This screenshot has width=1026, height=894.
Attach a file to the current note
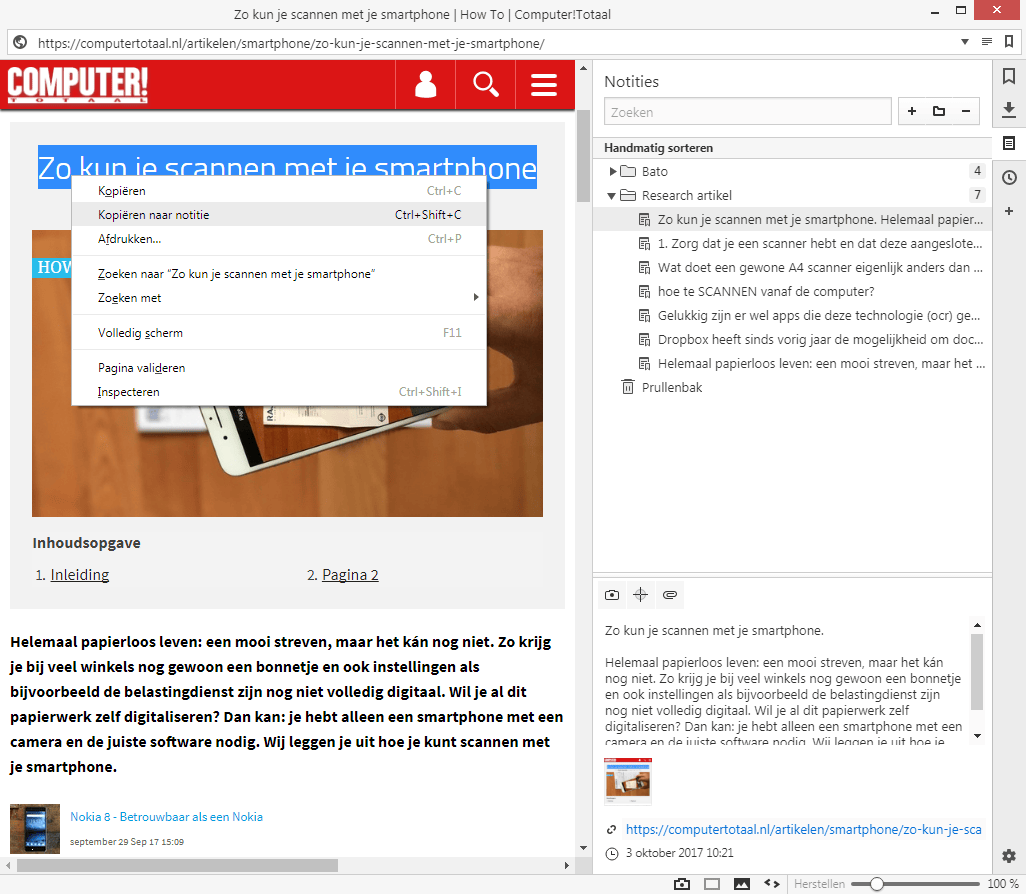pyautogui.click(x=670, y=594)
